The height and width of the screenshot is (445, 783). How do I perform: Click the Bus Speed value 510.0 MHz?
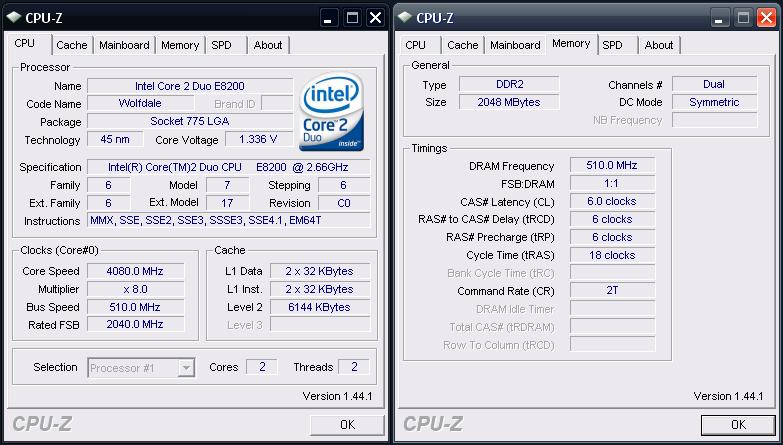tap(135, 307)
